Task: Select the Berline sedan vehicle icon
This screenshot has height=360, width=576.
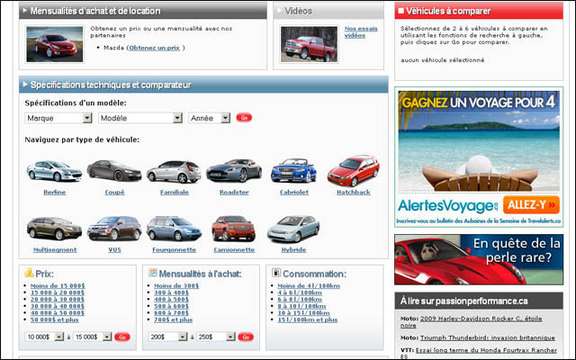Action: (54, 171)
